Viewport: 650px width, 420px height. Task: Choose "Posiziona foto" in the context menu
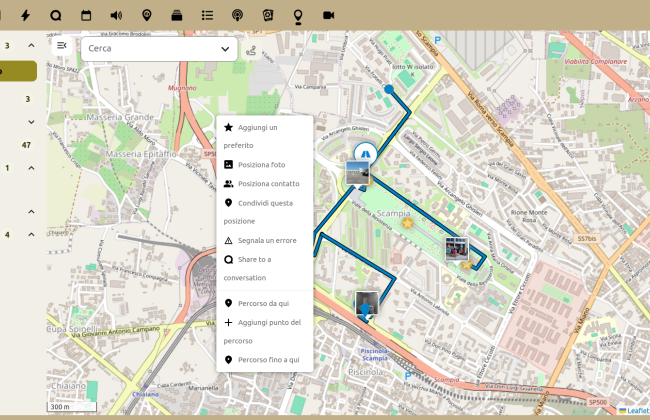coord(261,164)
